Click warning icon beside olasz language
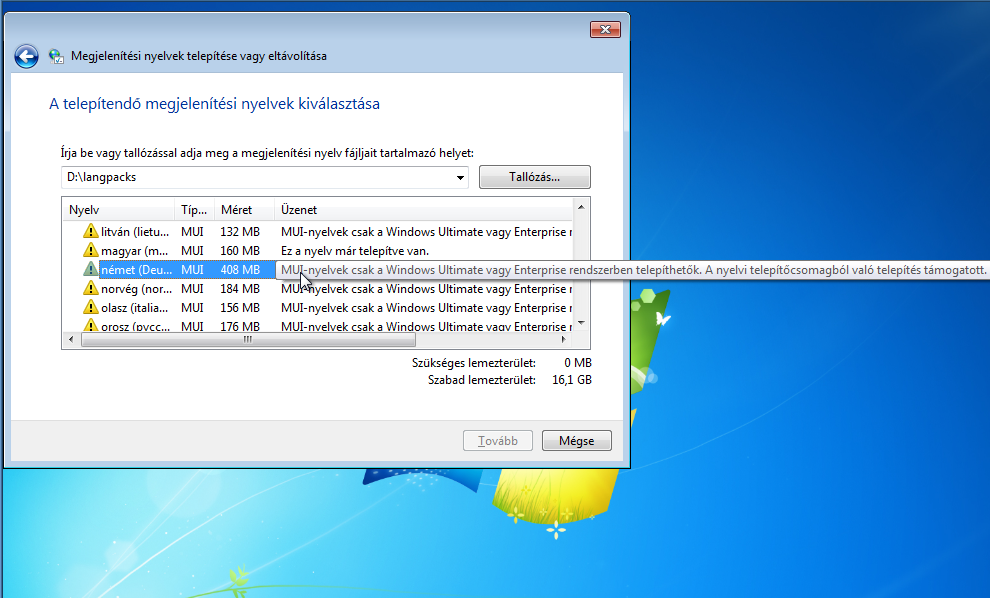The width and height of the screenshot is (990, 598). pyautogui.click(x=91, y=307)
